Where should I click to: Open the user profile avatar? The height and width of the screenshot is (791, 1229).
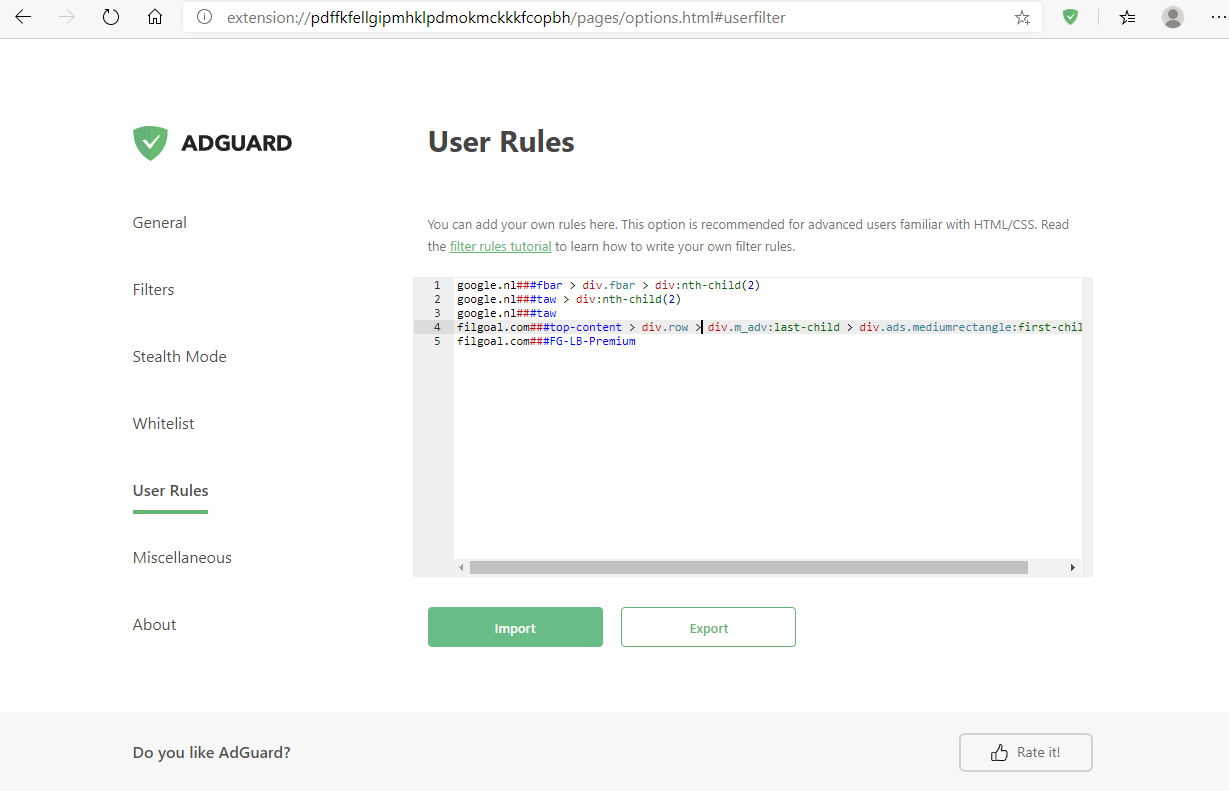pyautogui.click(x=1173, y=17)
